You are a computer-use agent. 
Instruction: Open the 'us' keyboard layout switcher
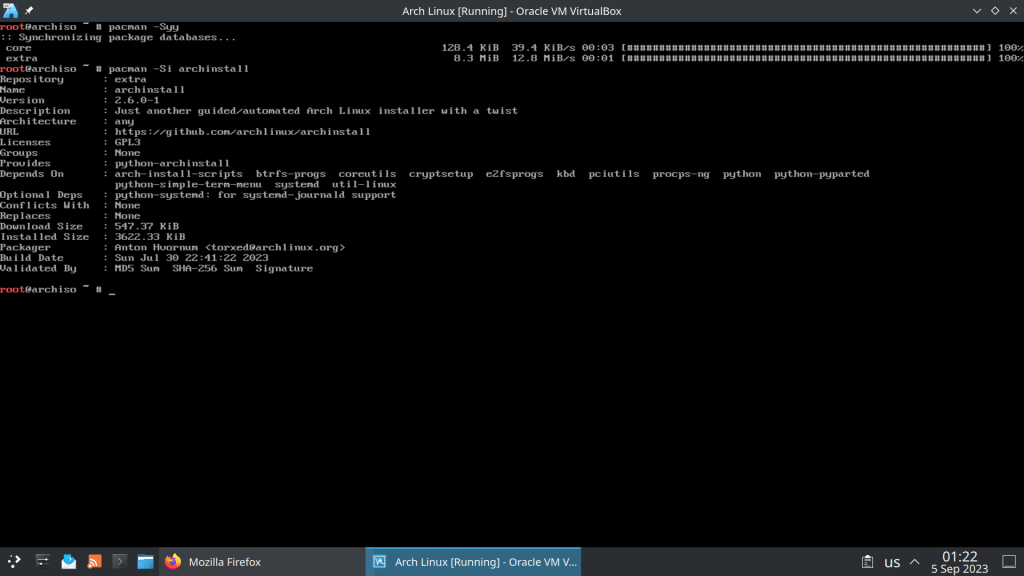(x=892, y=561)
